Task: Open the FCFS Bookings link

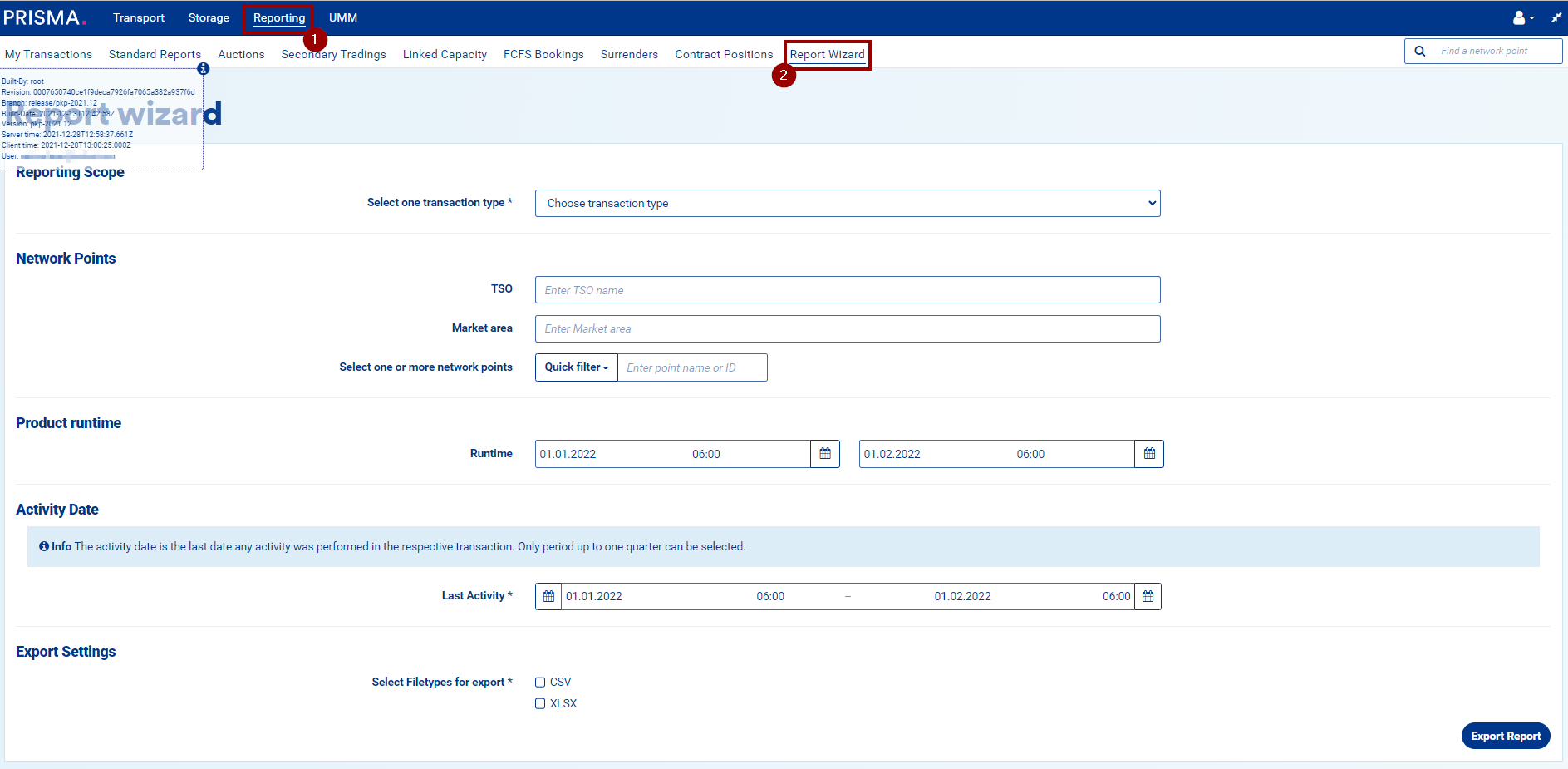Action: (543, 54)
